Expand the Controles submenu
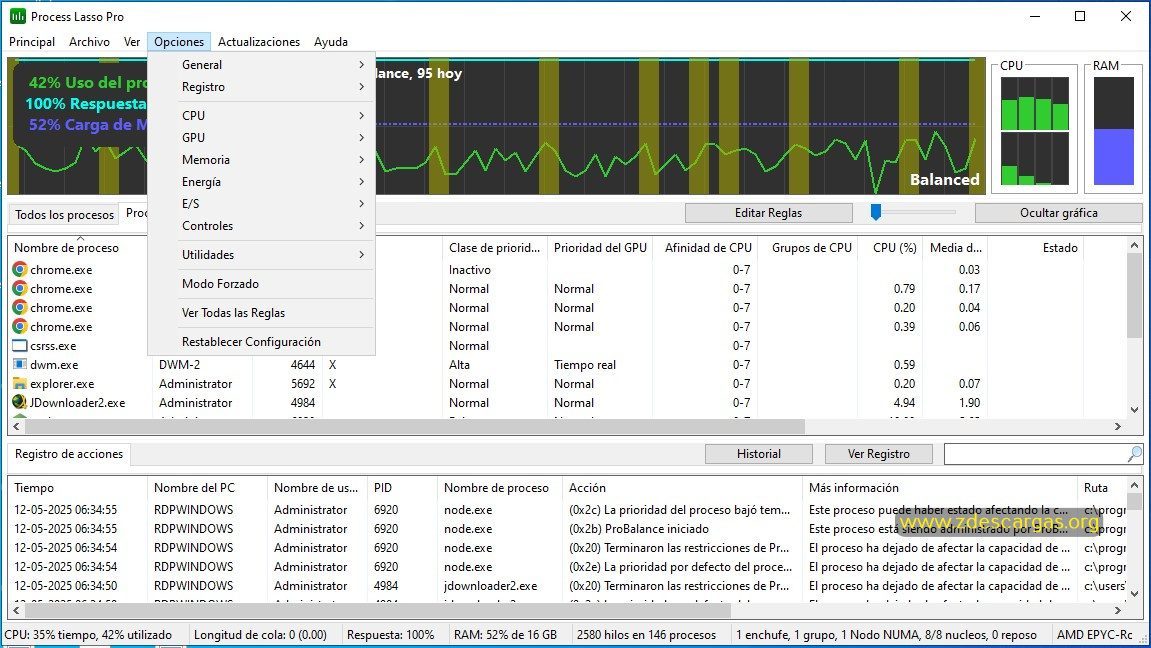This screenshot has width=1151, height=648. (x=261, y=225)
